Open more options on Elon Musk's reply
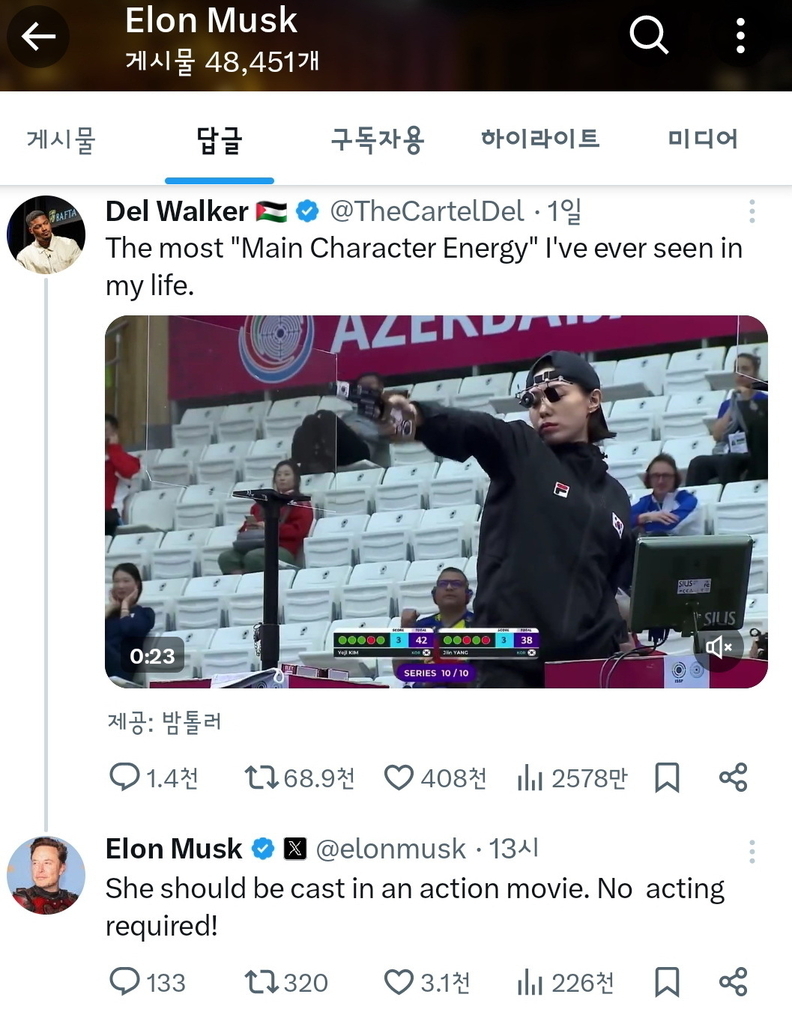 (x=752, y=850)
